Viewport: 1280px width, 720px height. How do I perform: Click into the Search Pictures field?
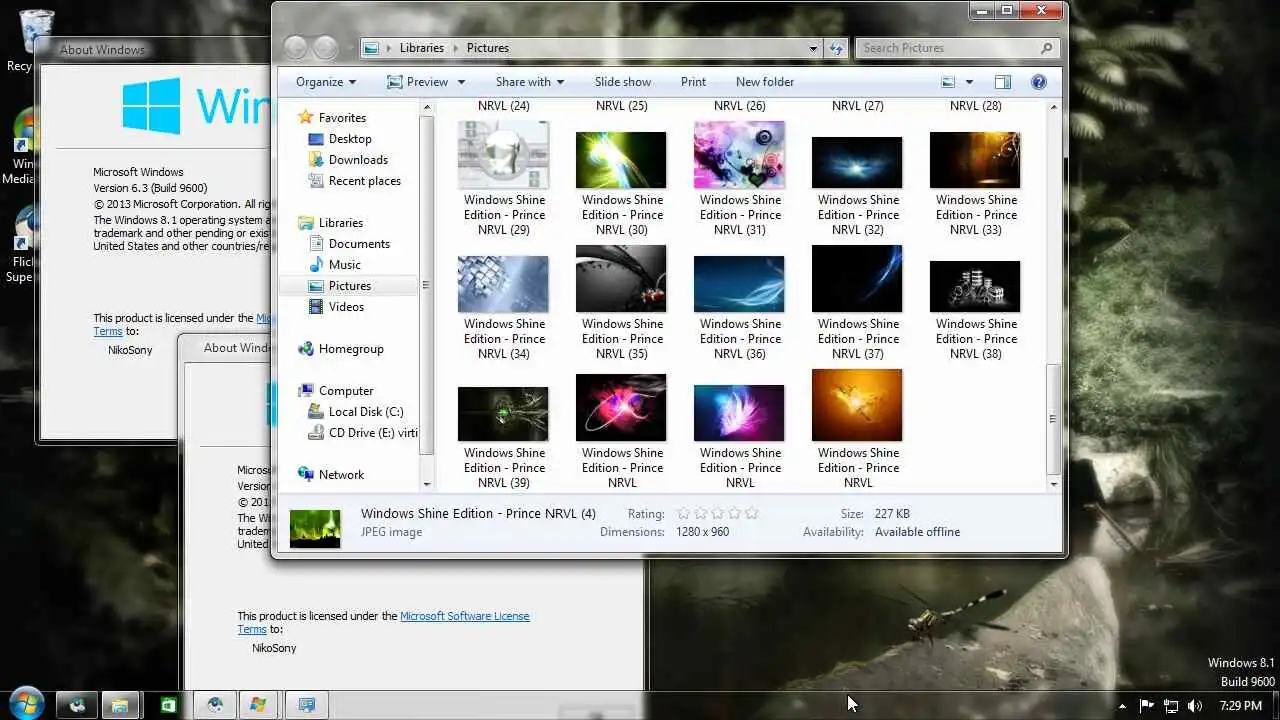tap(948, 48)
